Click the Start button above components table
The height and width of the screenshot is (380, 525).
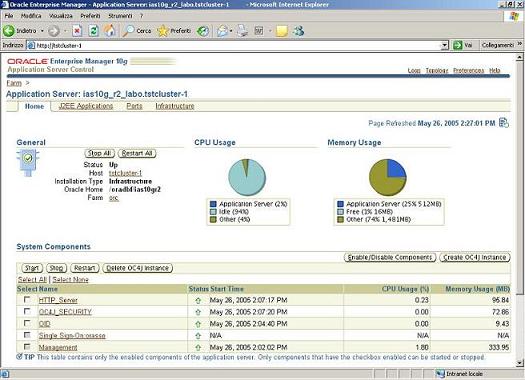click(x=32, y=268)
